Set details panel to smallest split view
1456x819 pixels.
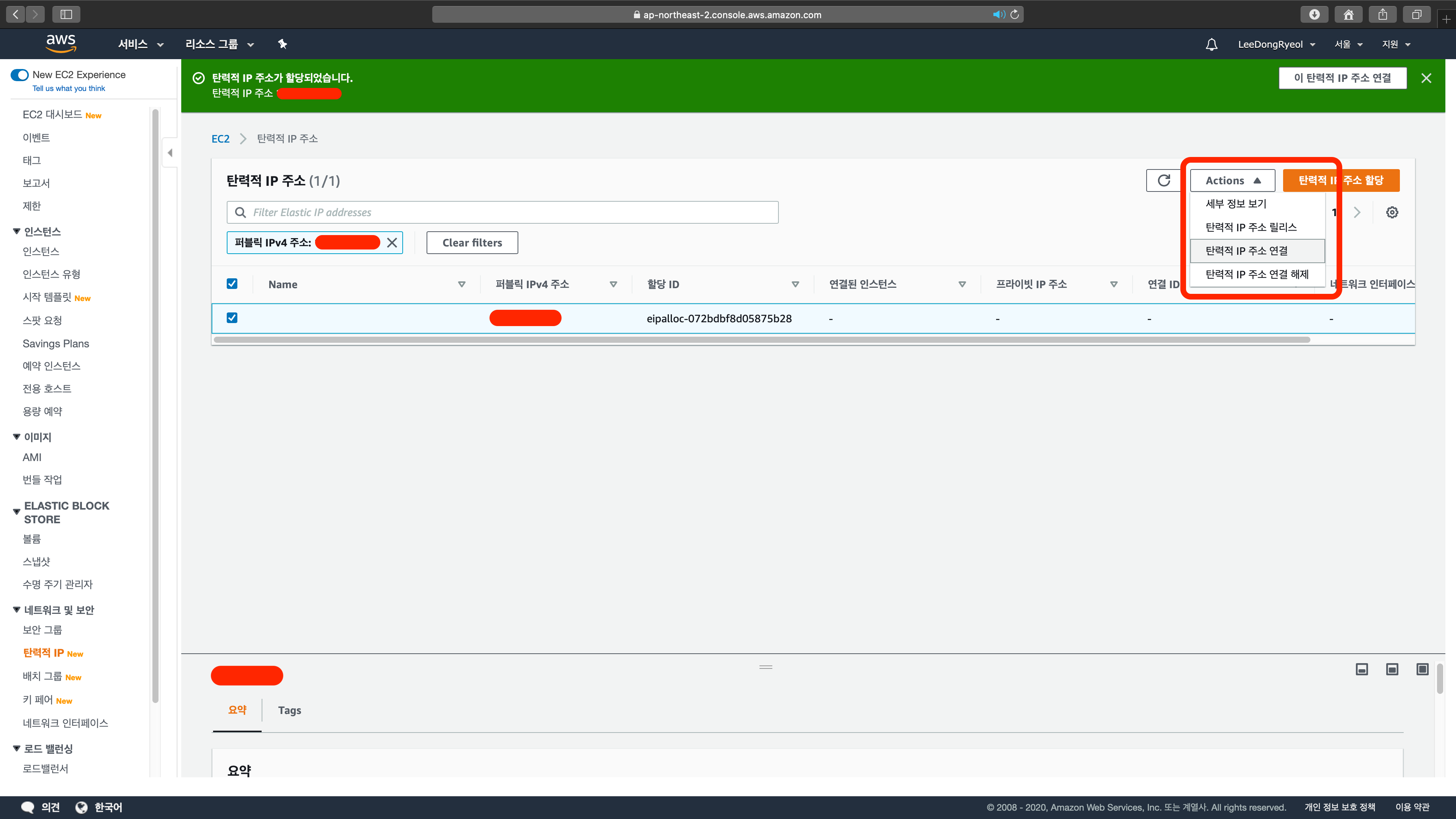1362,669
